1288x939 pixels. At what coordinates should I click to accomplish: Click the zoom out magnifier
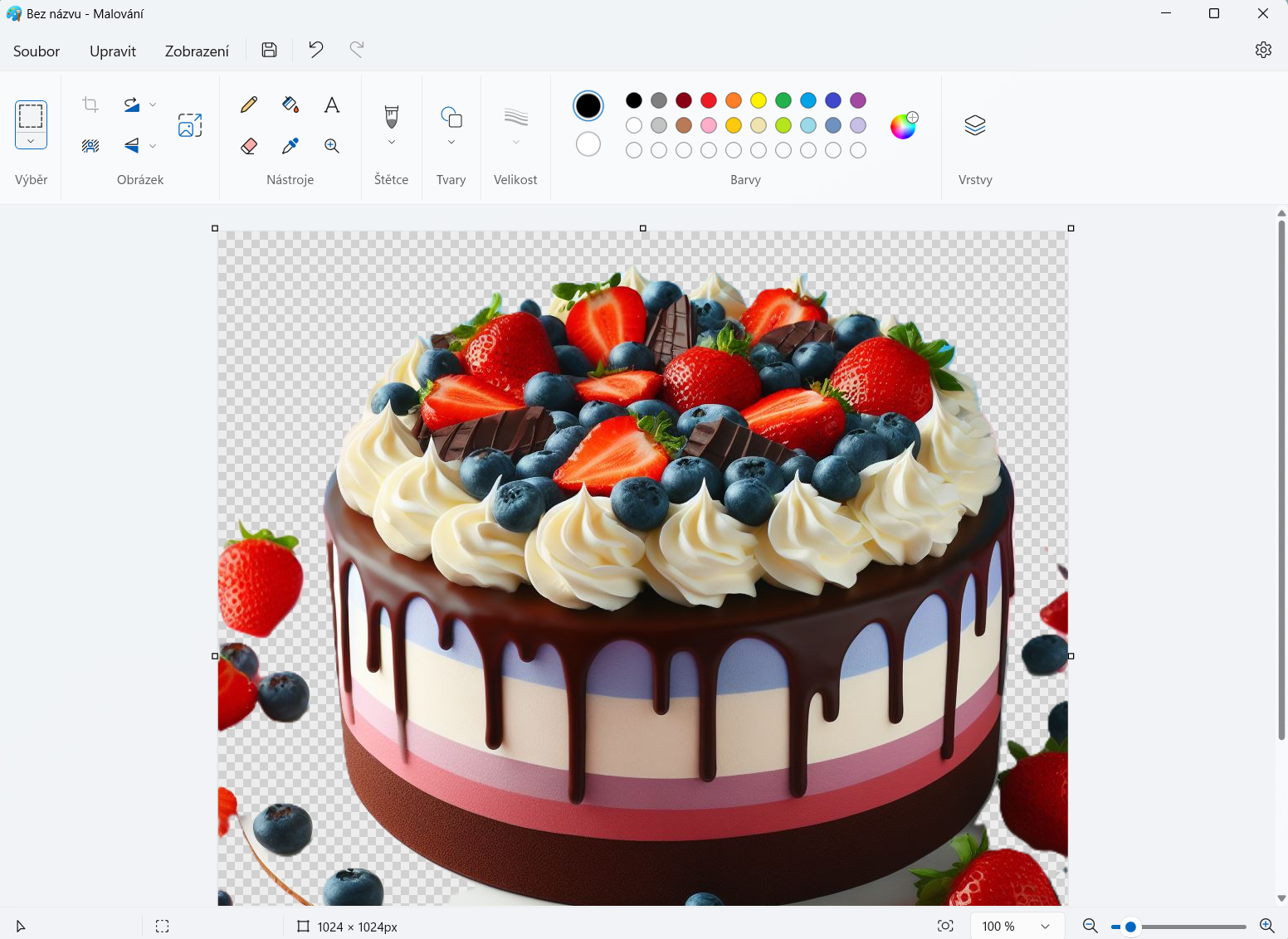[x=1090, y=926]
